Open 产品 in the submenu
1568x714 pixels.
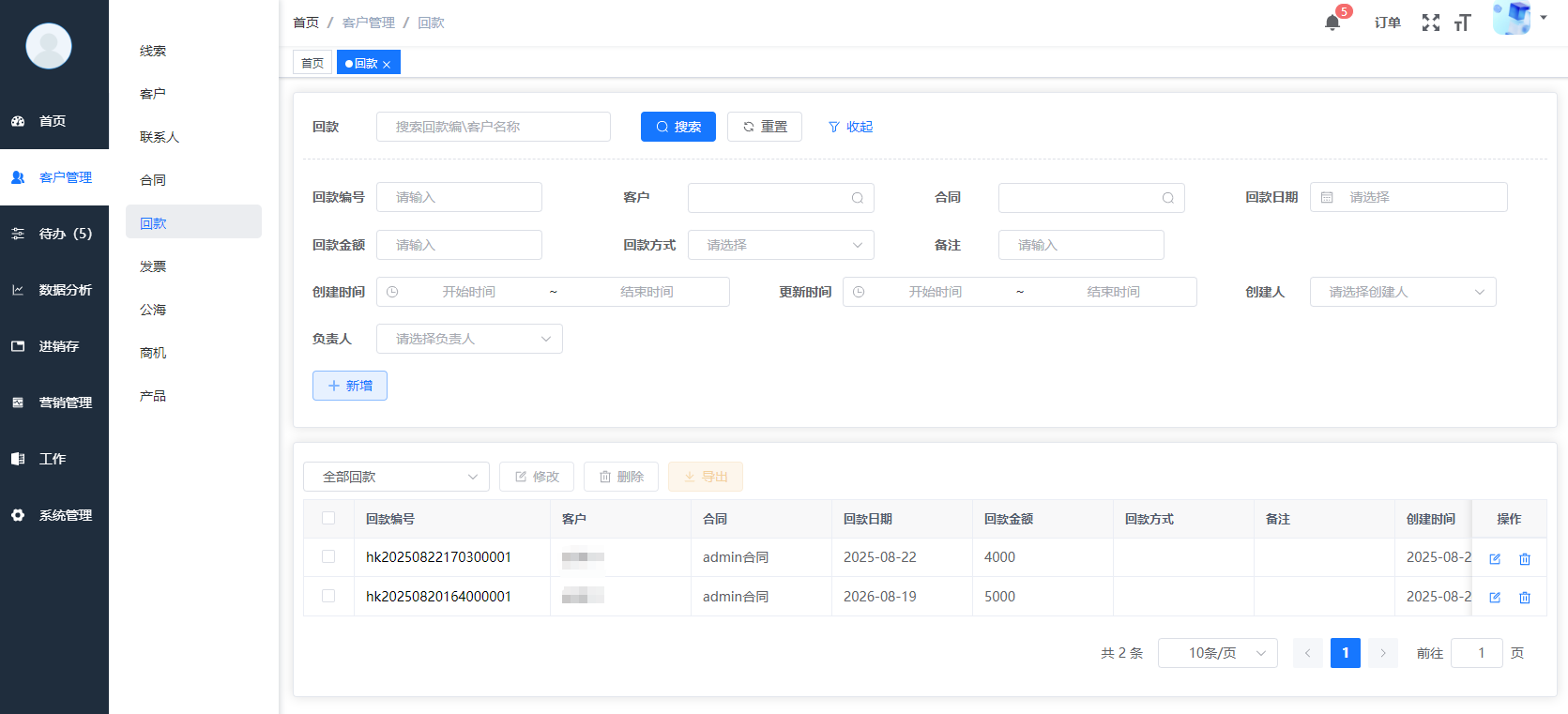click(153, 396)
